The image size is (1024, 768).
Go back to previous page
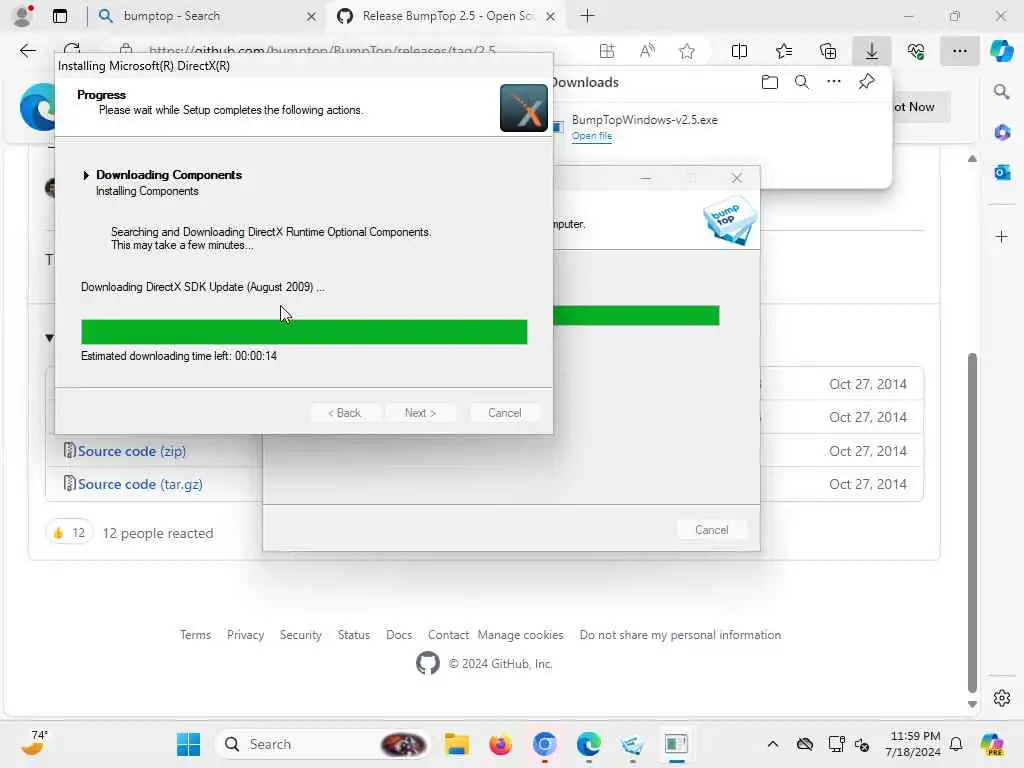click(x=27, y=51)
